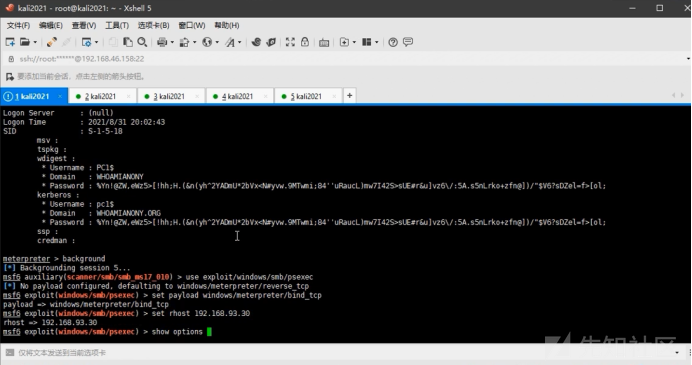Click the compose bar send-text icon

[x=10, y=352]
